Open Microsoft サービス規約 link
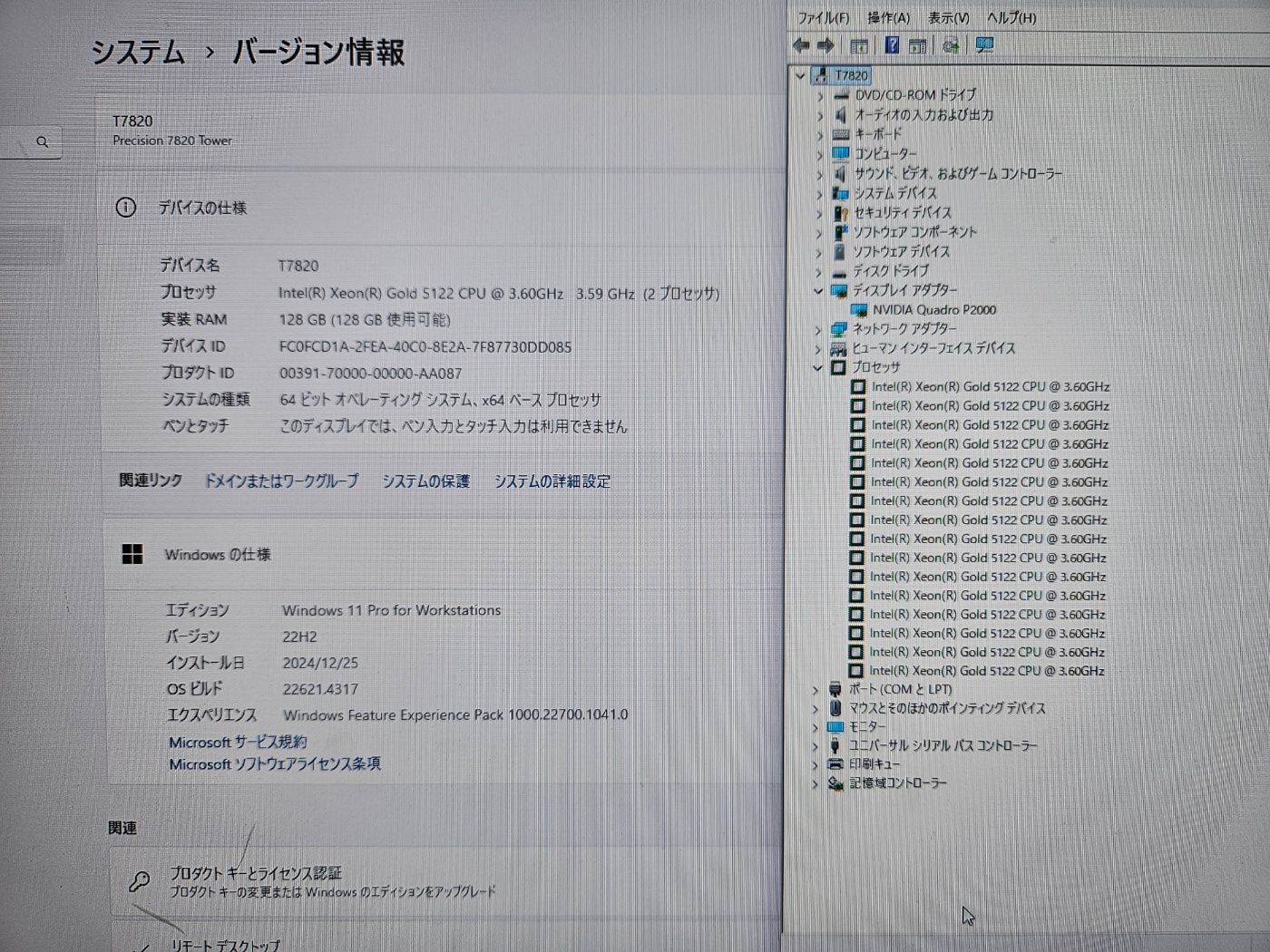The image size is (1270, 952). (238, 742)
